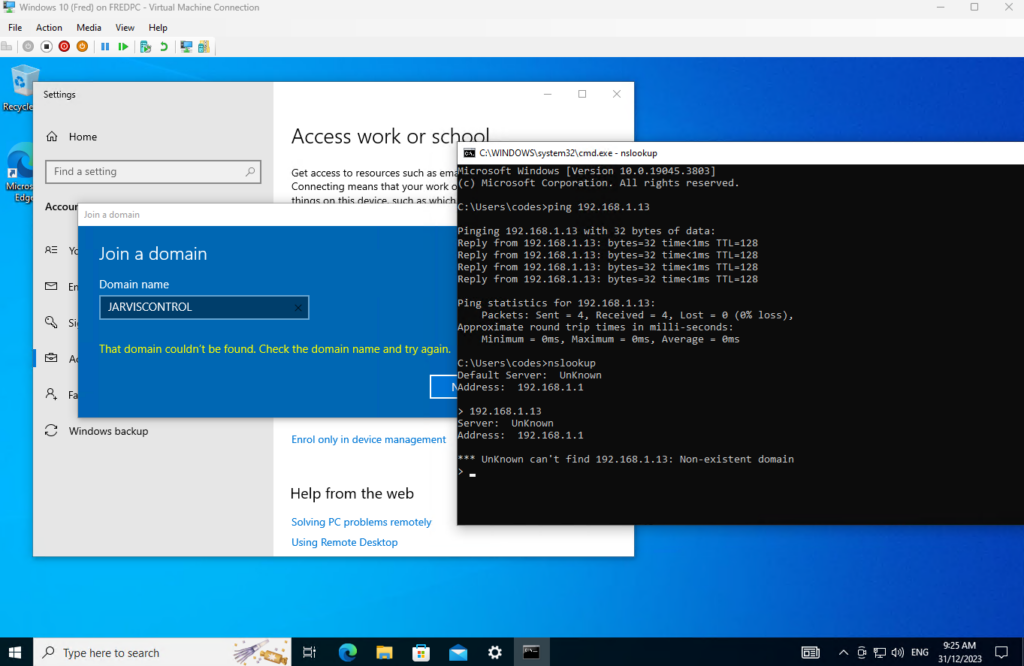Screen dimensions: 1024x666
Task: Turn off the VM with the stop icon
Action: point(46,46)
